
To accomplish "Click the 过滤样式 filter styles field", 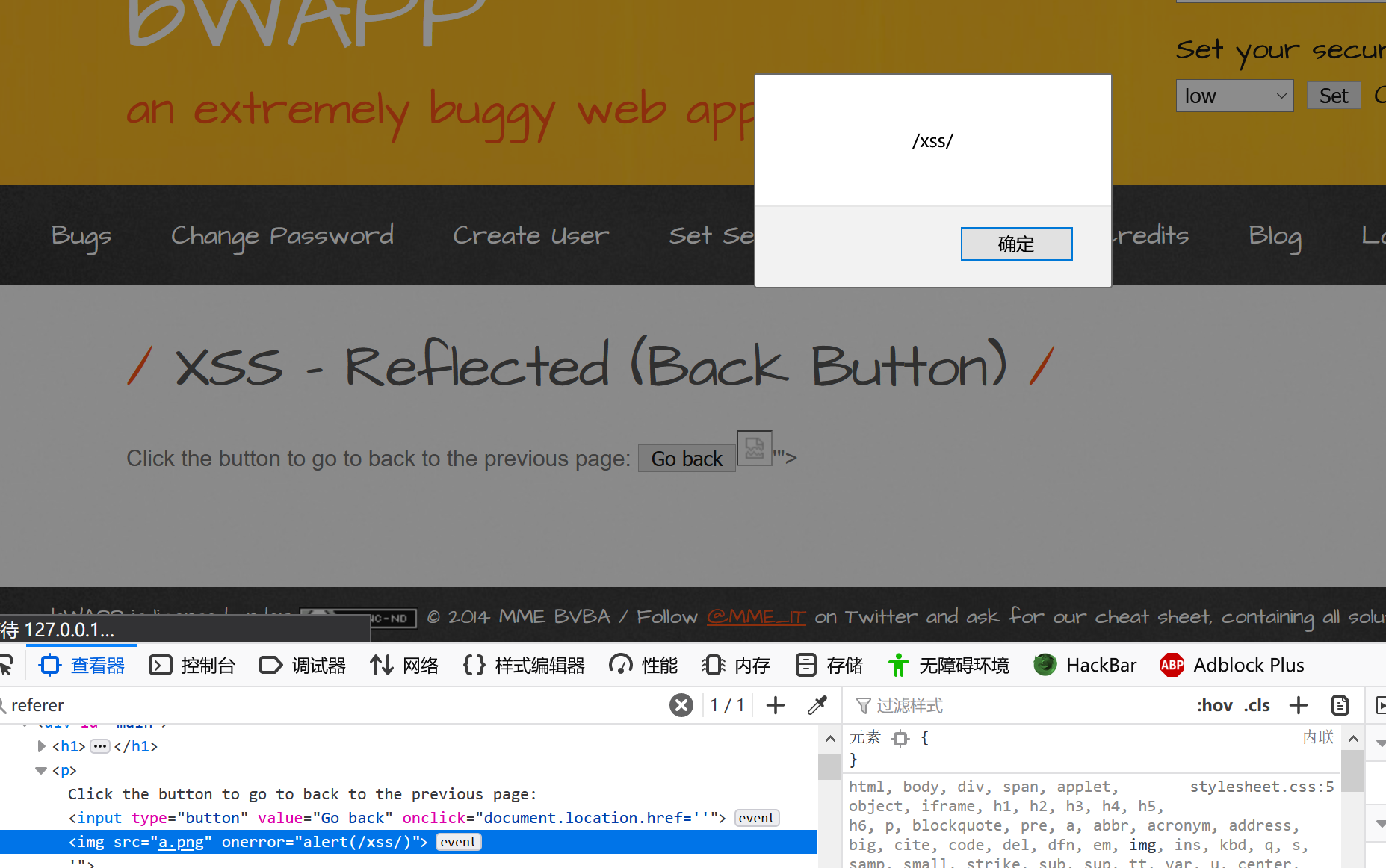I will 1016,705.
